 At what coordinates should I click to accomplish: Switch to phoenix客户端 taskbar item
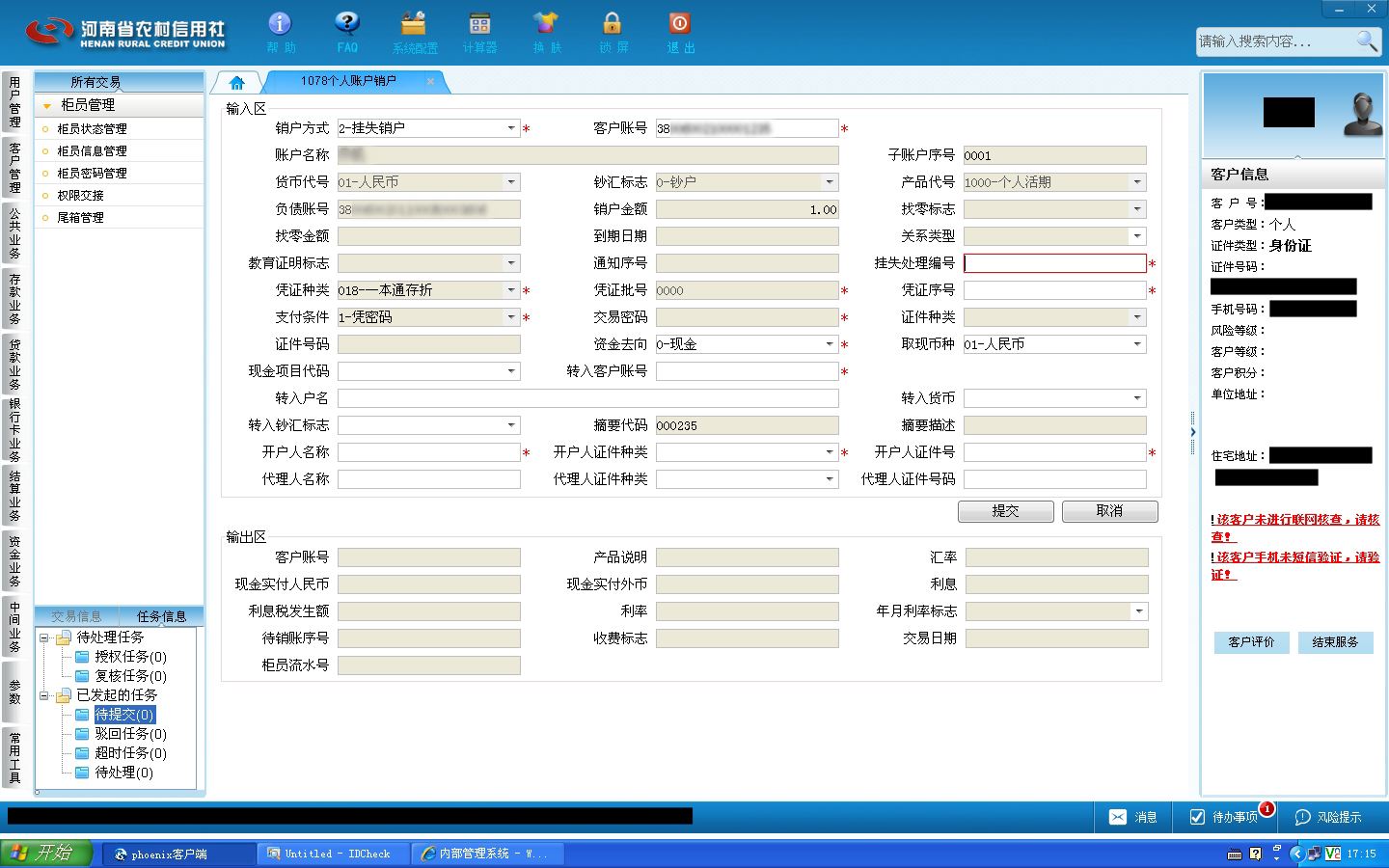coord(178,854)
